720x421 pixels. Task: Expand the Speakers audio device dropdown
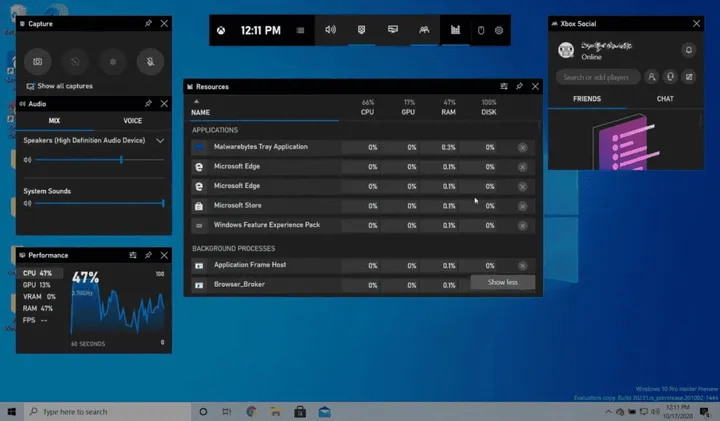tap(160, 141)
